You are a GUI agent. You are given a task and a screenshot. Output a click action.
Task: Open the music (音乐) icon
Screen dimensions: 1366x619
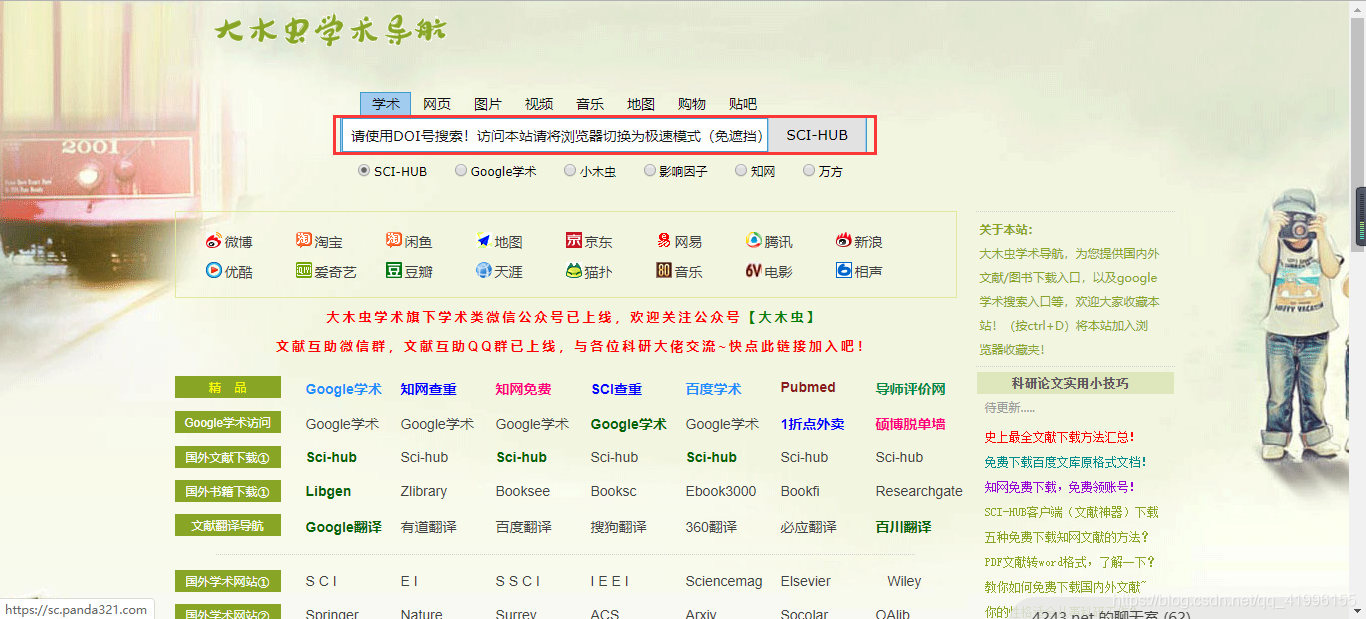(664, 270)
